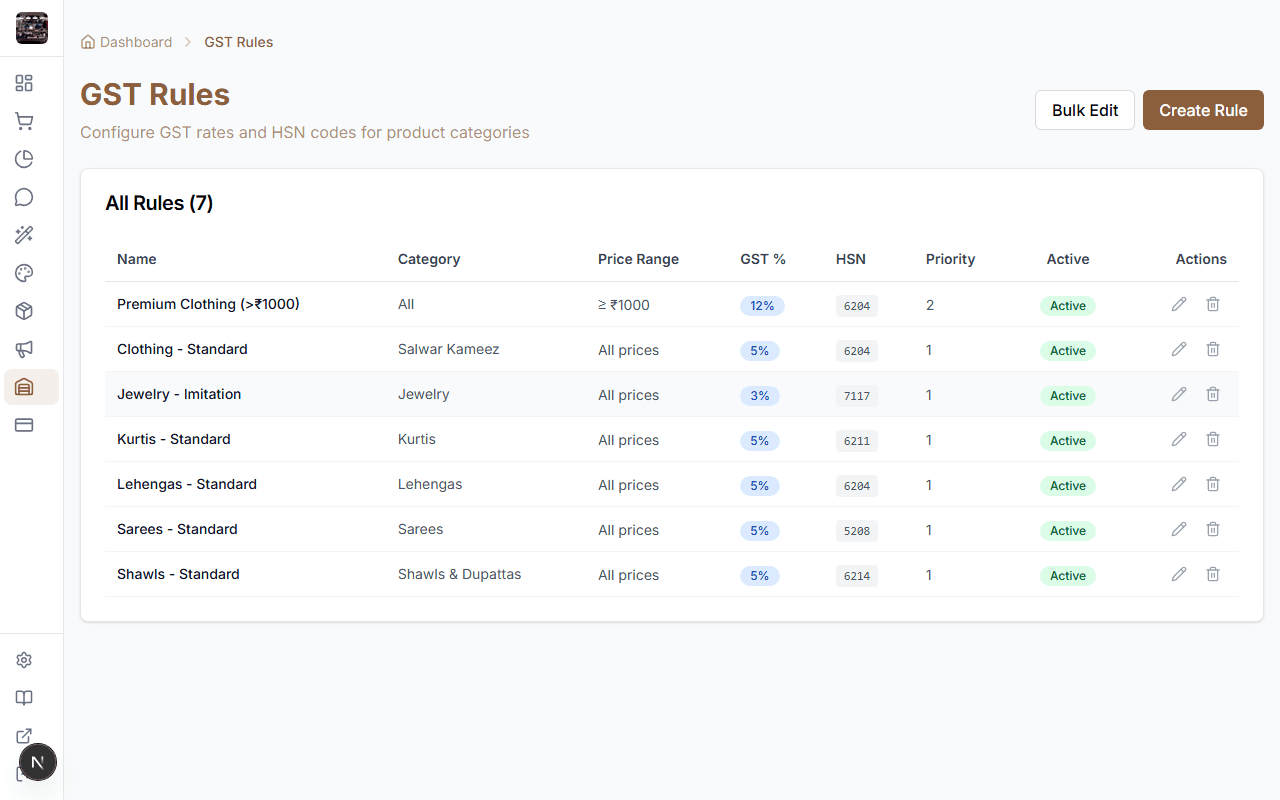Click the Create Rule button

click(1203, 110)
